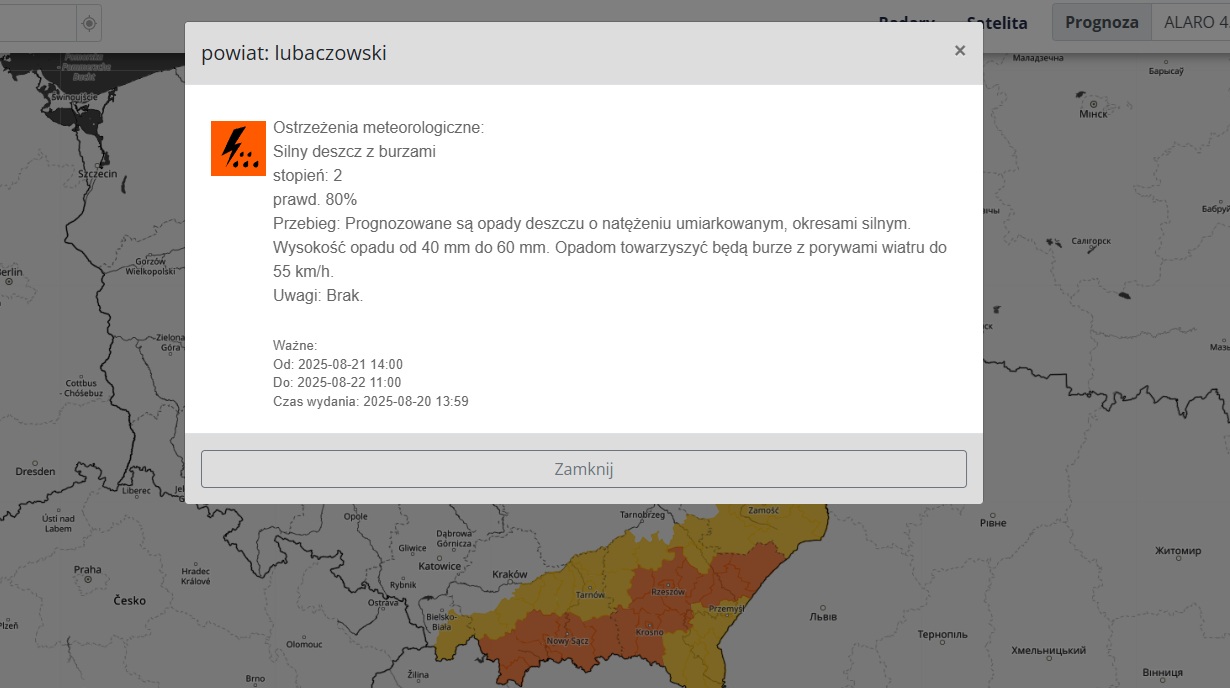This screenshot has width=1230, height=688.
Task: Click the geolocation crosshair icon
Action: 88,23
